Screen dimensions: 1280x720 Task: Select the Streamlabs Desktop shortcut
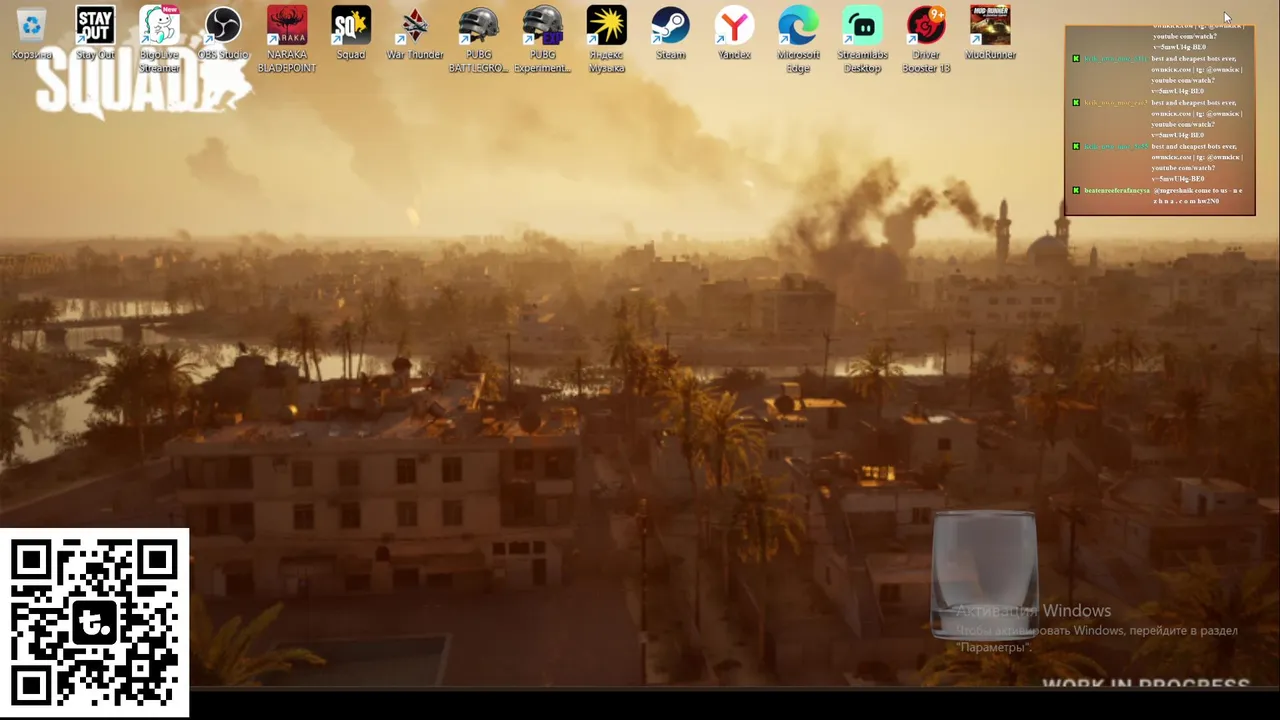(x=862, y=39)
